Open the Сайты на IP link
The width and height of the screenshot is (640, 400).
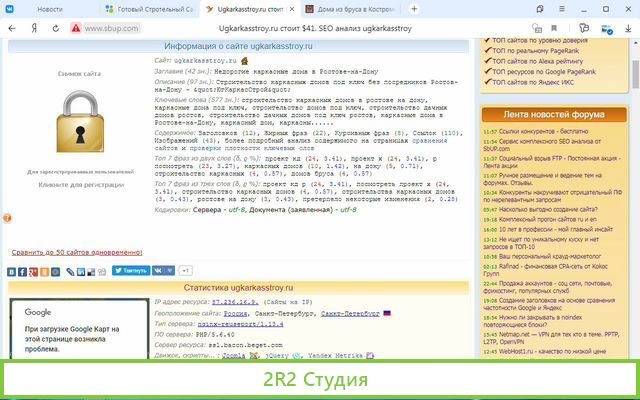click(x=288, y=302)
